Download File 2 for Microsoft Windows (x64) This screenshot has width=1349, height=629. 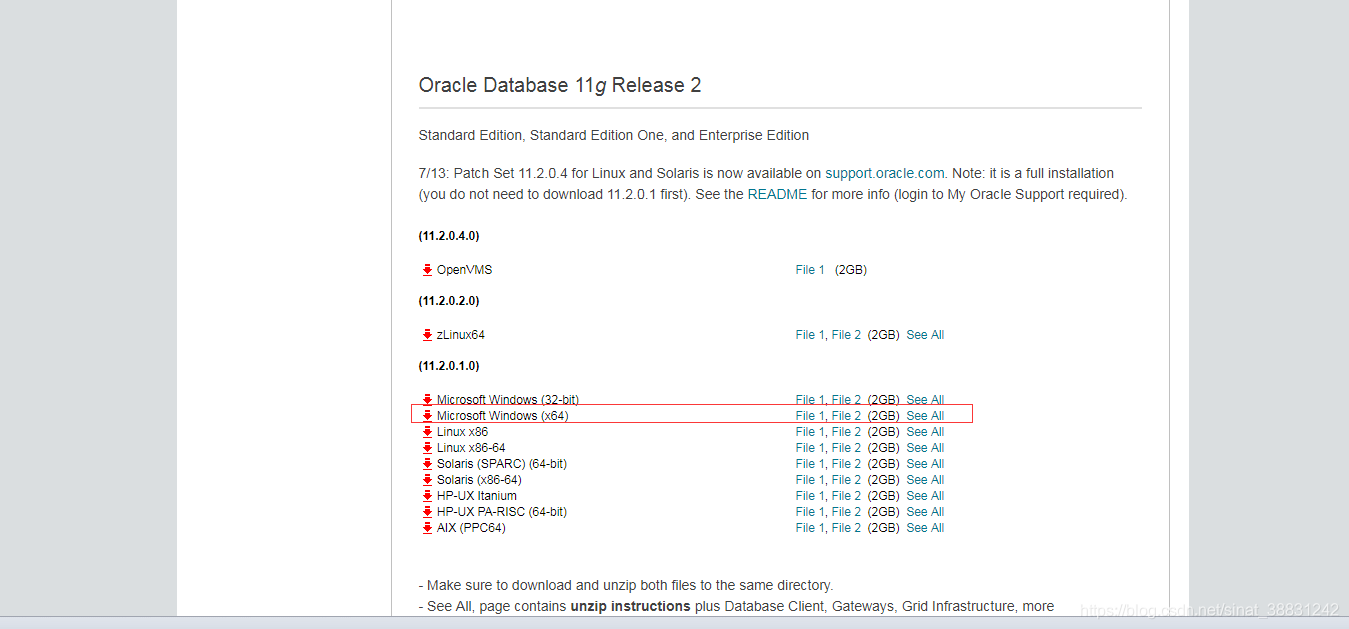coord(846,416)
